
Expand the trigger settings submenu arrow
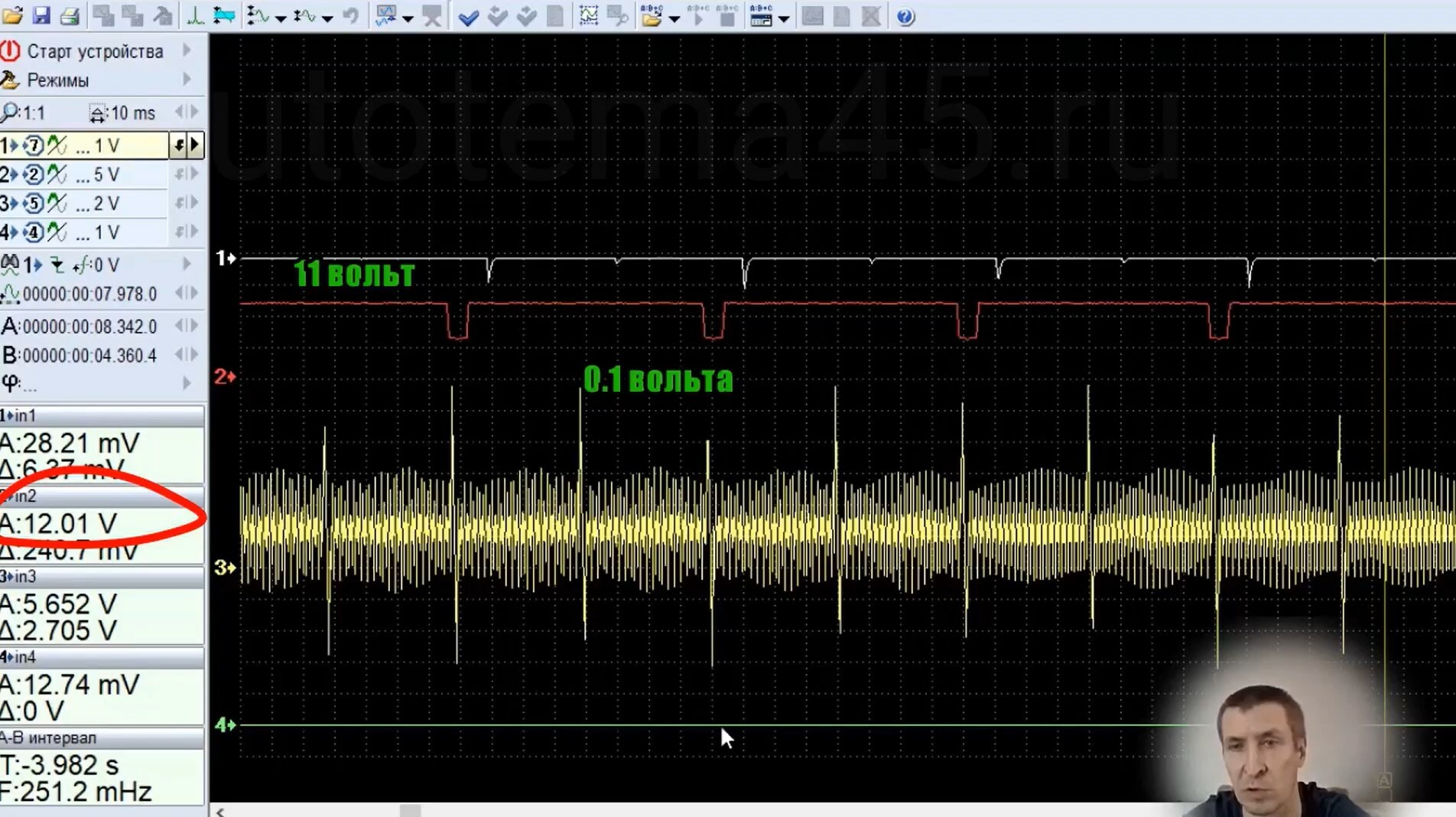187,264
